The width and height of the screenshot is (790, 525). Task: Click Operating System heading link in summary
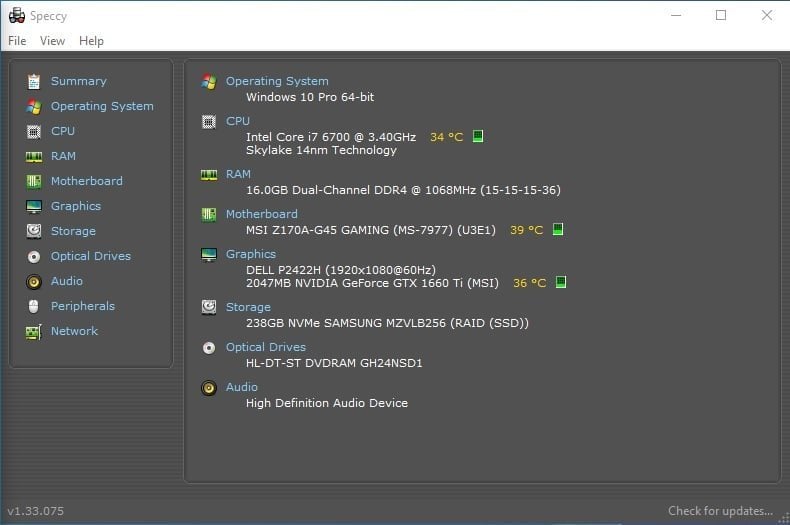[x=277, y=81]
